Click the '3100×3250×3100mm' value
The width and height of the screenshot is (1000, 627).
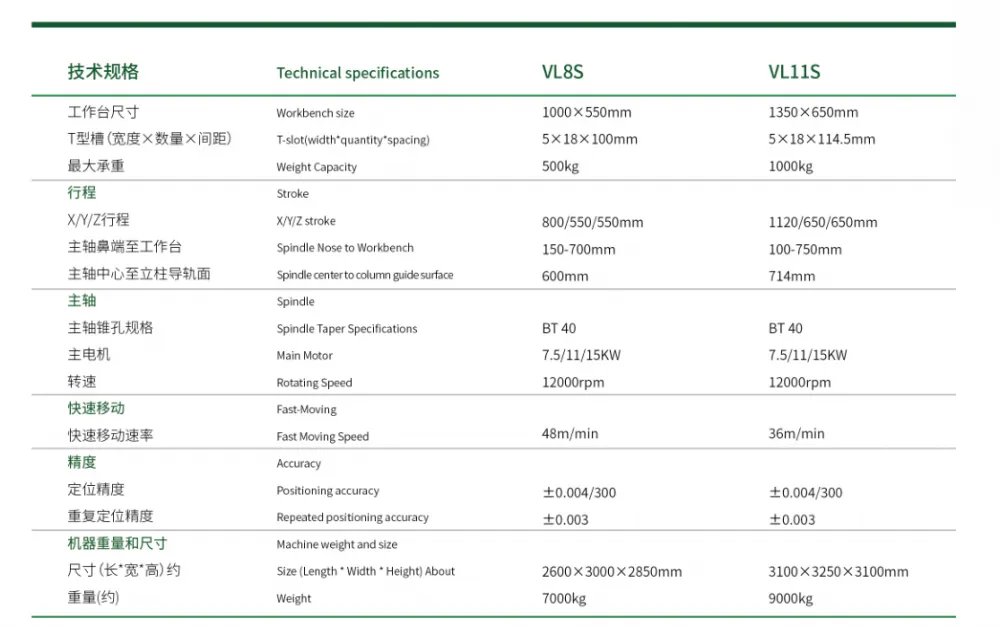coord(838,572)
